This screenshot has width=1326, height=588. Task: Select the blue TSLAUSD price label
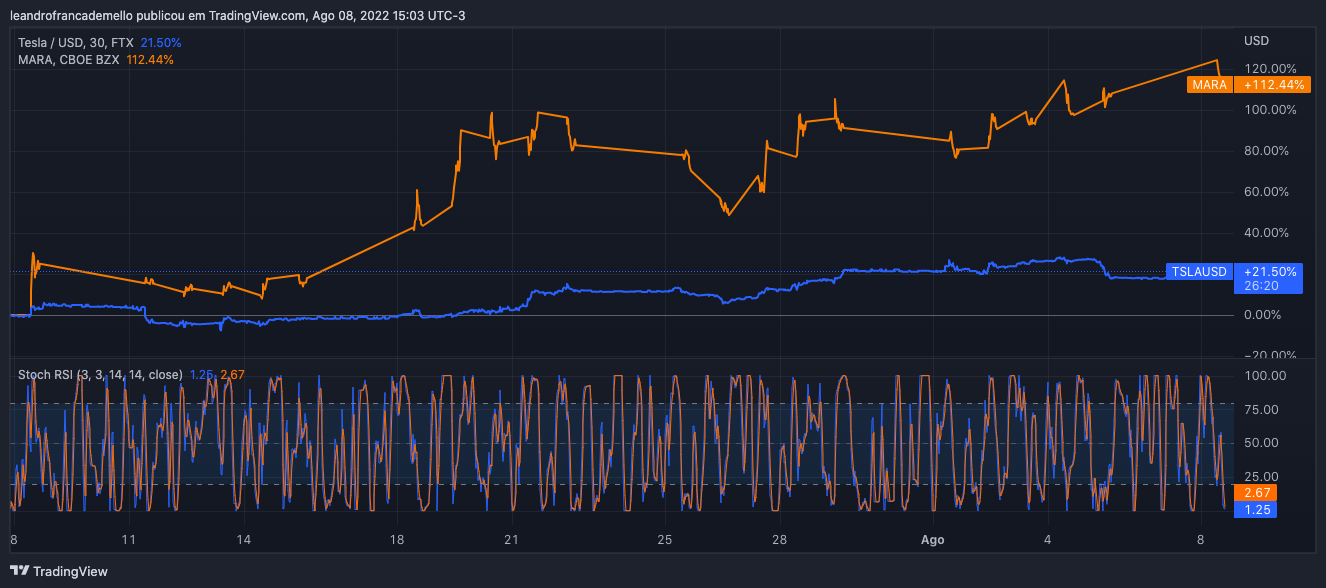1199,271
